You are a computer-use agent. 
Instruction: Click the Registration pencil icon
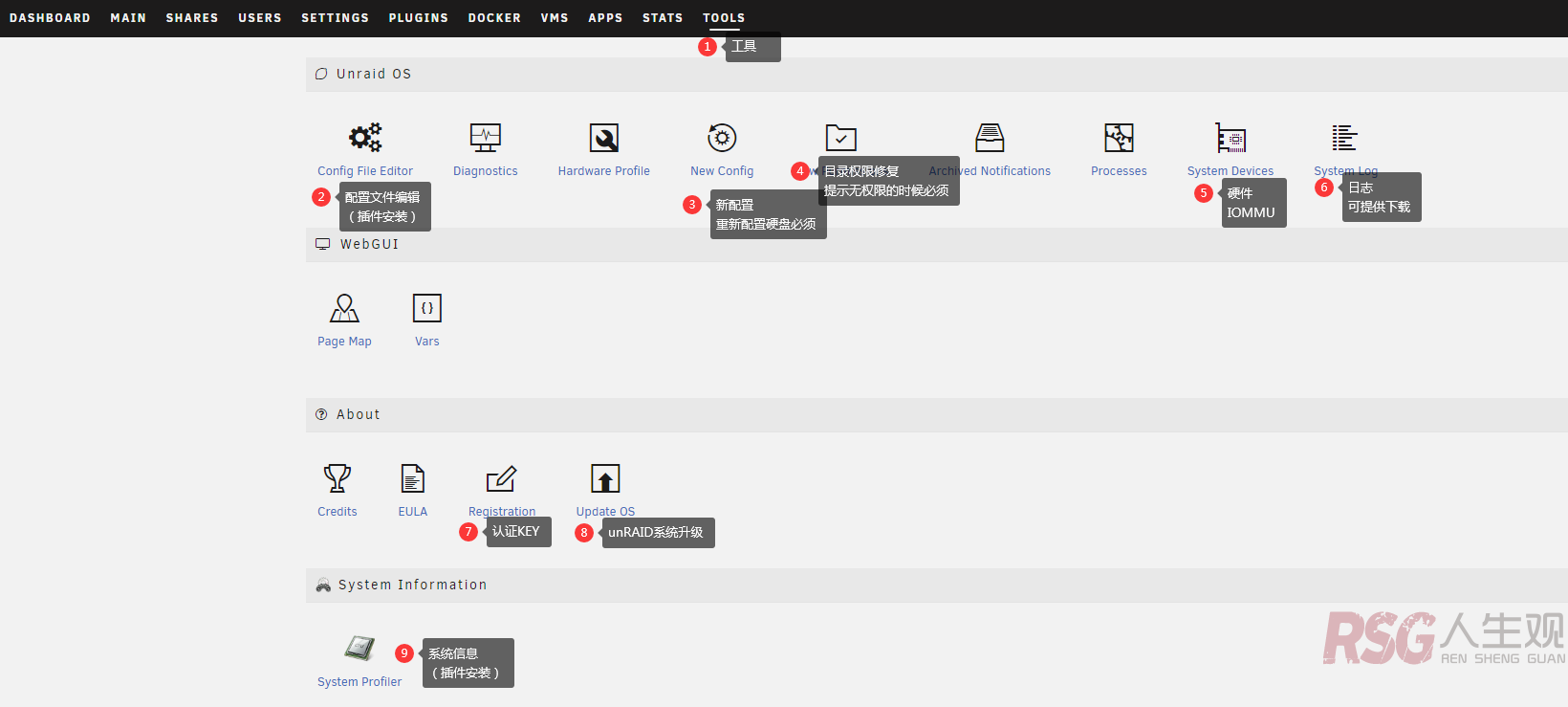(x=502, y=478)
